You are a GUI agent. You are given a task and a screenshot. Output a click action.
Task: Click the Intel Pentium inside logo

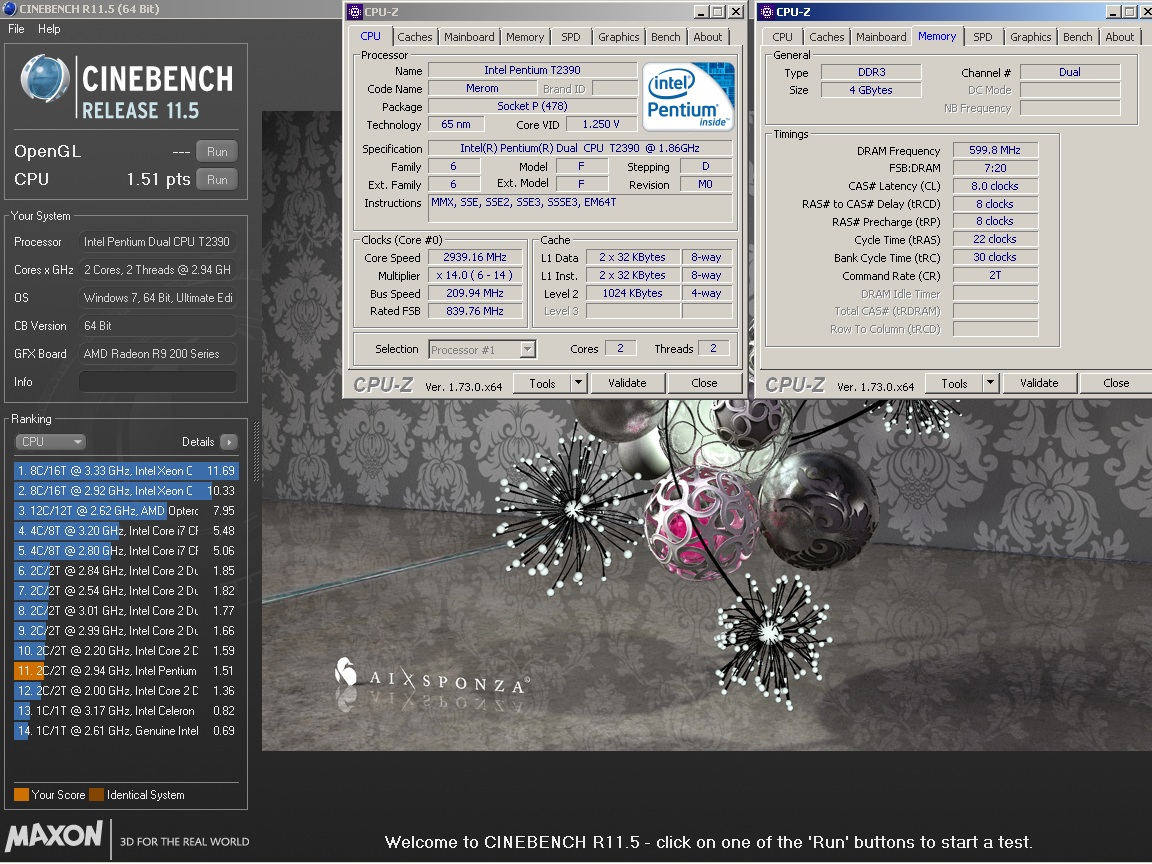click(688, 96)
